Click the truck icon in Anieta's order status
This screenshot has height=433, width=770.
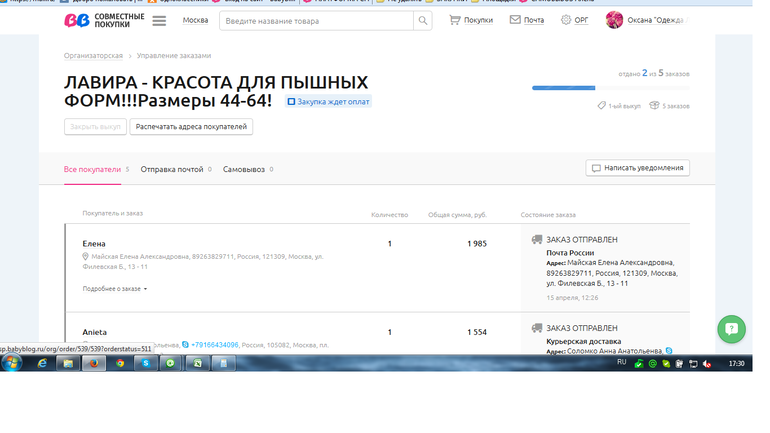click(537, 328)
